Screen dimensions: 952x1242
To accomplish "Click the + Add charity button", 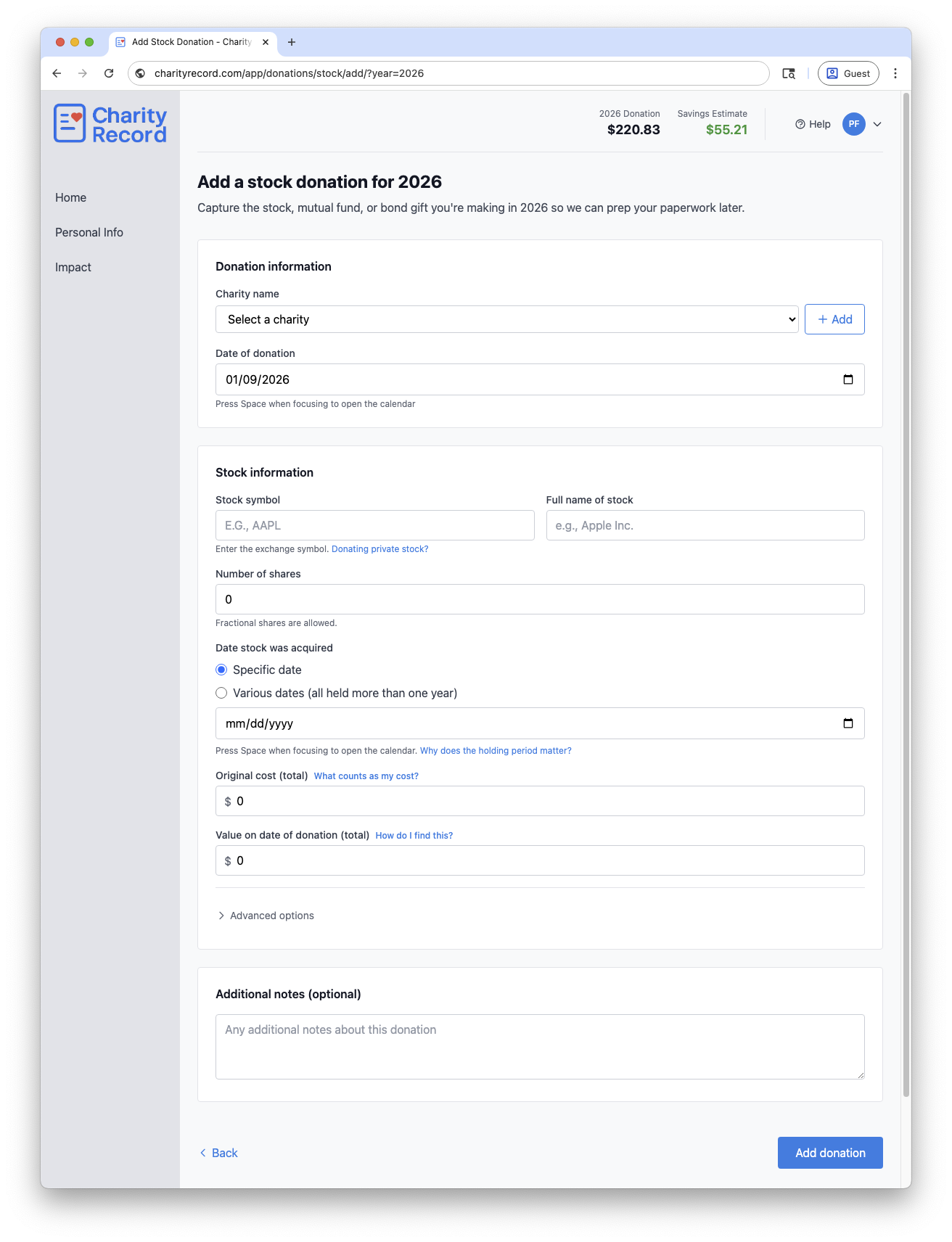I will pyautogui.click(x=834, y=319).
